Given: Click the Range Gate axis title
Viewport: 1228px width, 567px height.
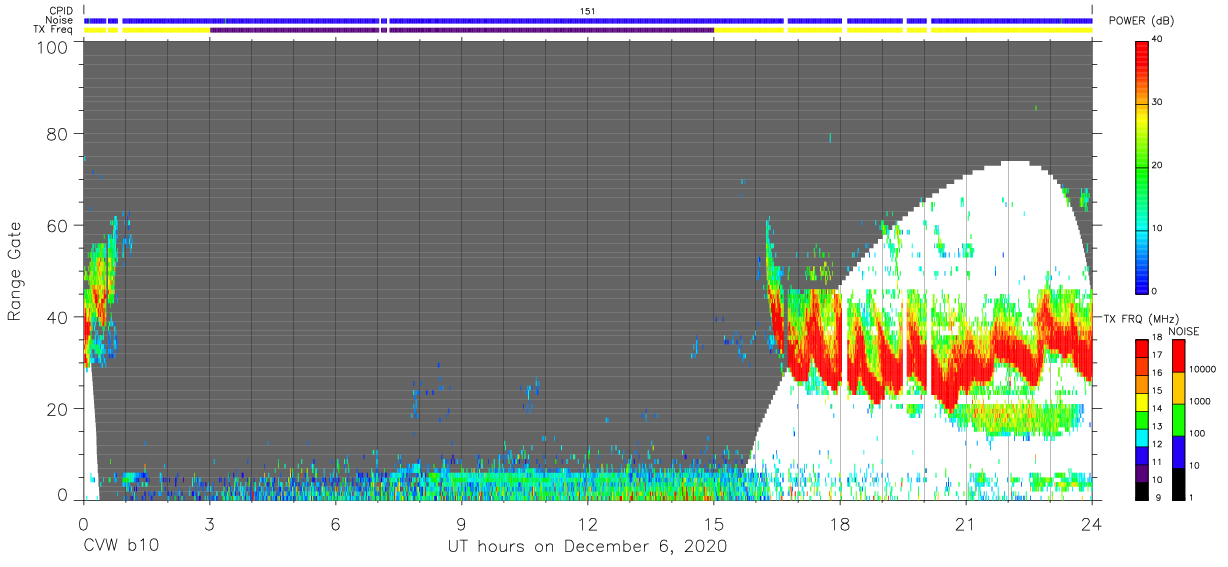Looking at the screenshot, I should tap(15, 271).
